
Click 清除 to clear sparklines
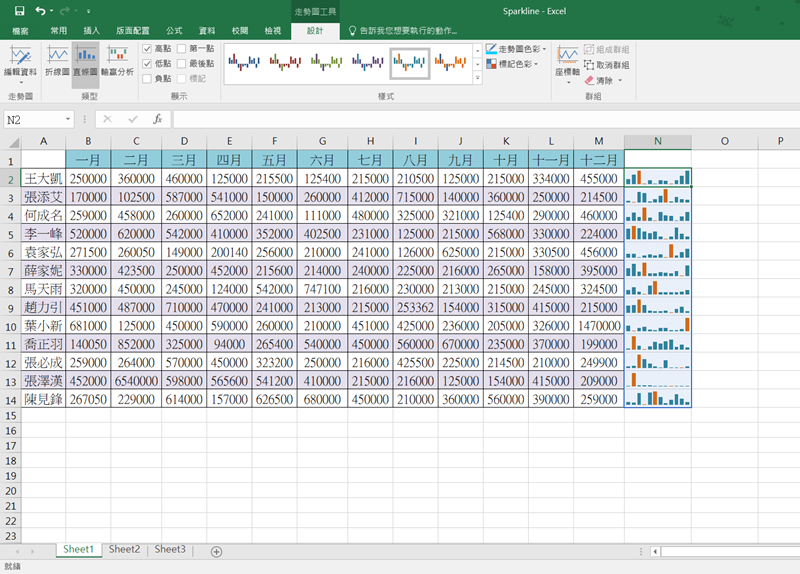[603, 80]
